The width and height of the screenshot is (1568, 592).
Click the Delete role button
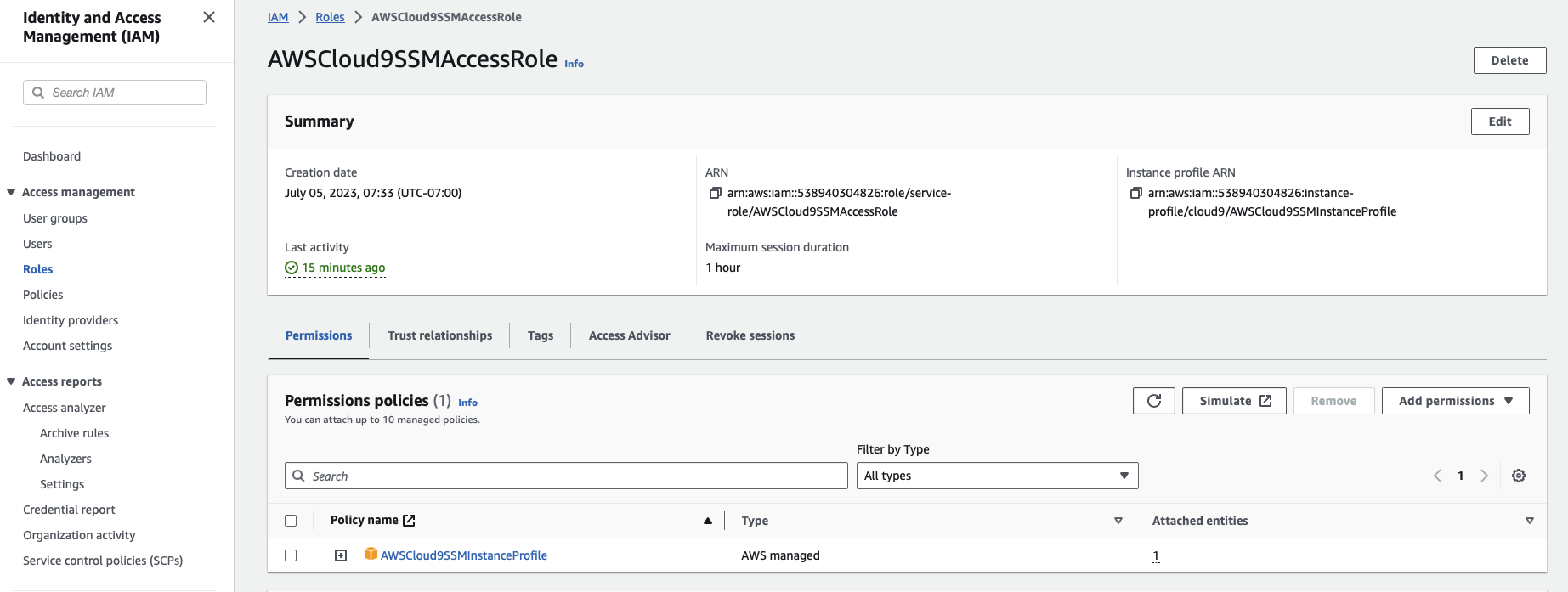tap(1509, 60)
